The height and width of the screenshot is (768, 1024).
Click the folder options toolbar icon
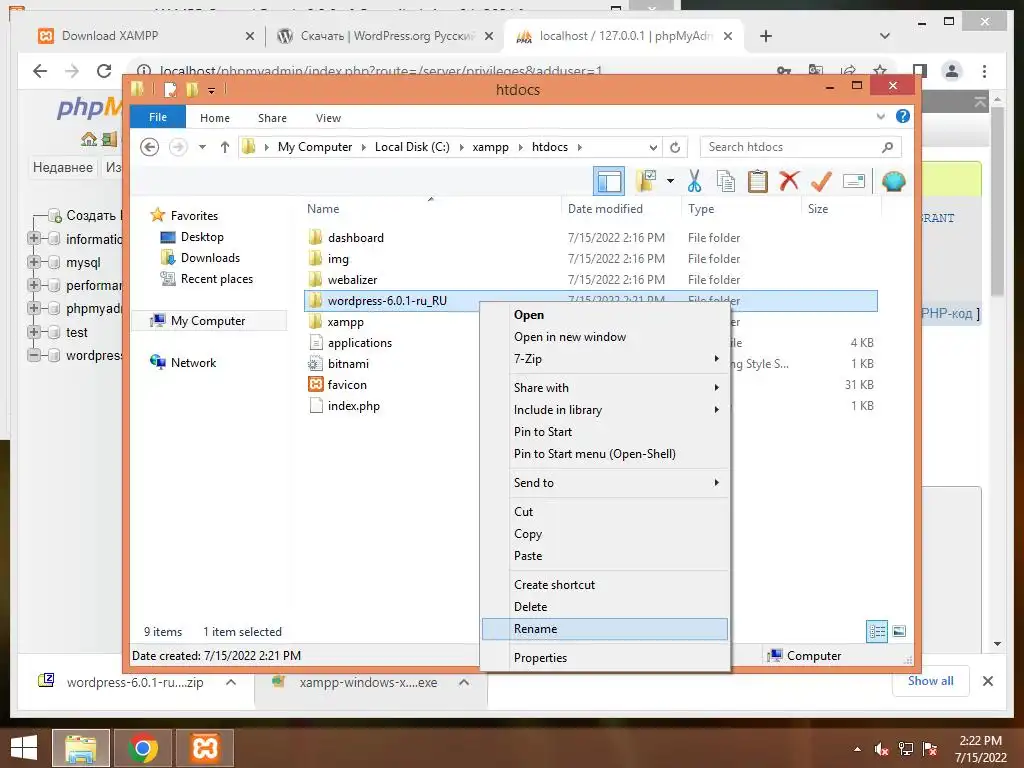(646, 181)
